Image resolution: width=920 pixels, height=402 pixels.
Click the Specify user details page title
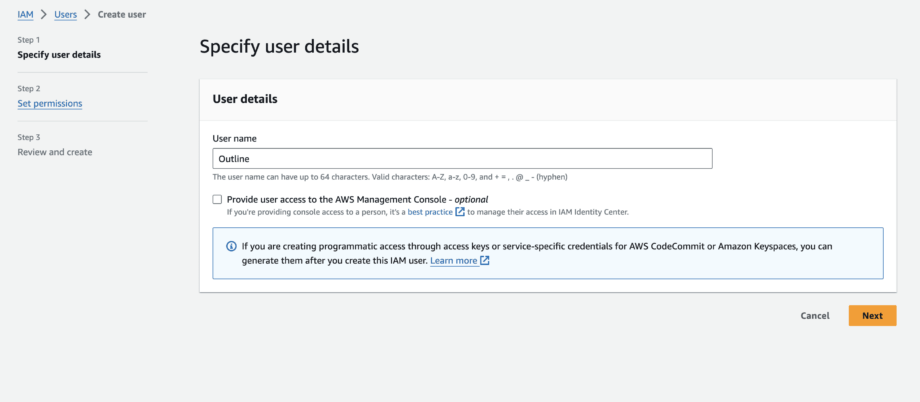[x=279, y=47]
